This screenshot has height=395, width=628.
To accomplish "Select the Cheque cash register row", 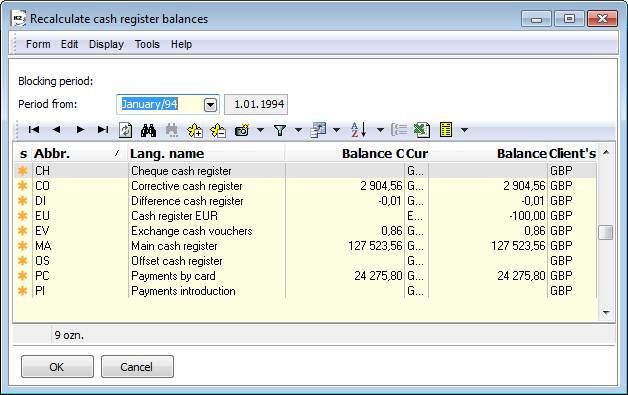I will (305, 171).
